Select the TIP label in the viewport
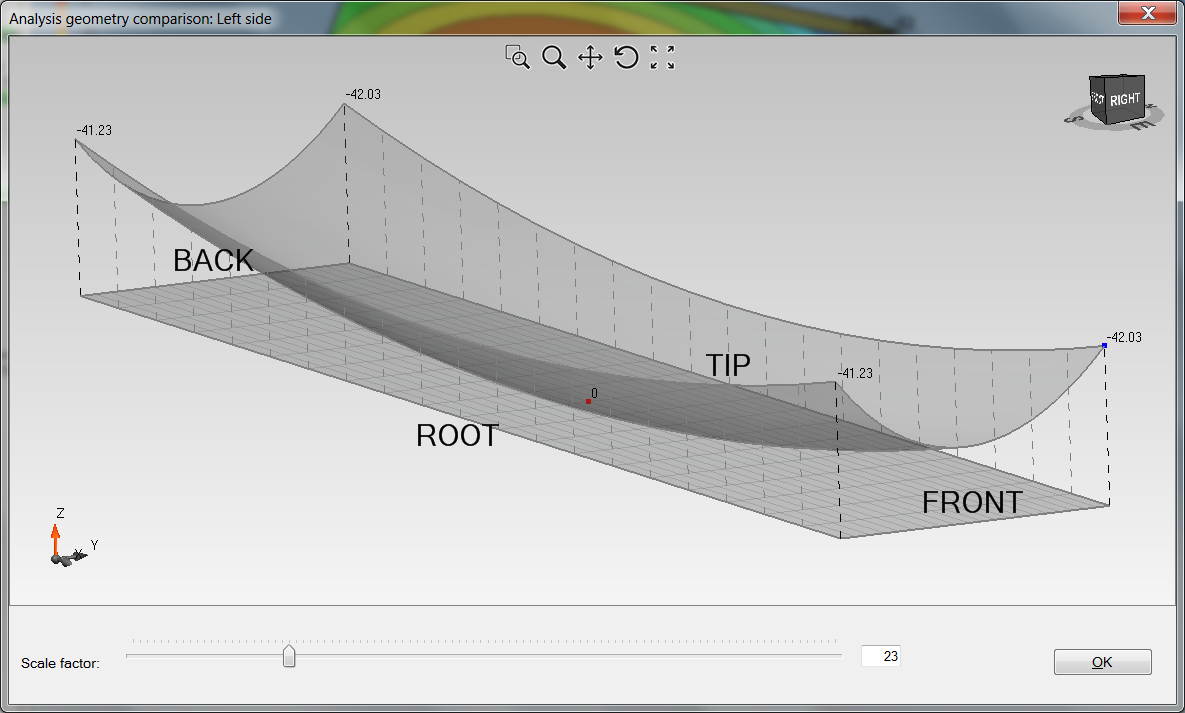 [x=728, y=366]
